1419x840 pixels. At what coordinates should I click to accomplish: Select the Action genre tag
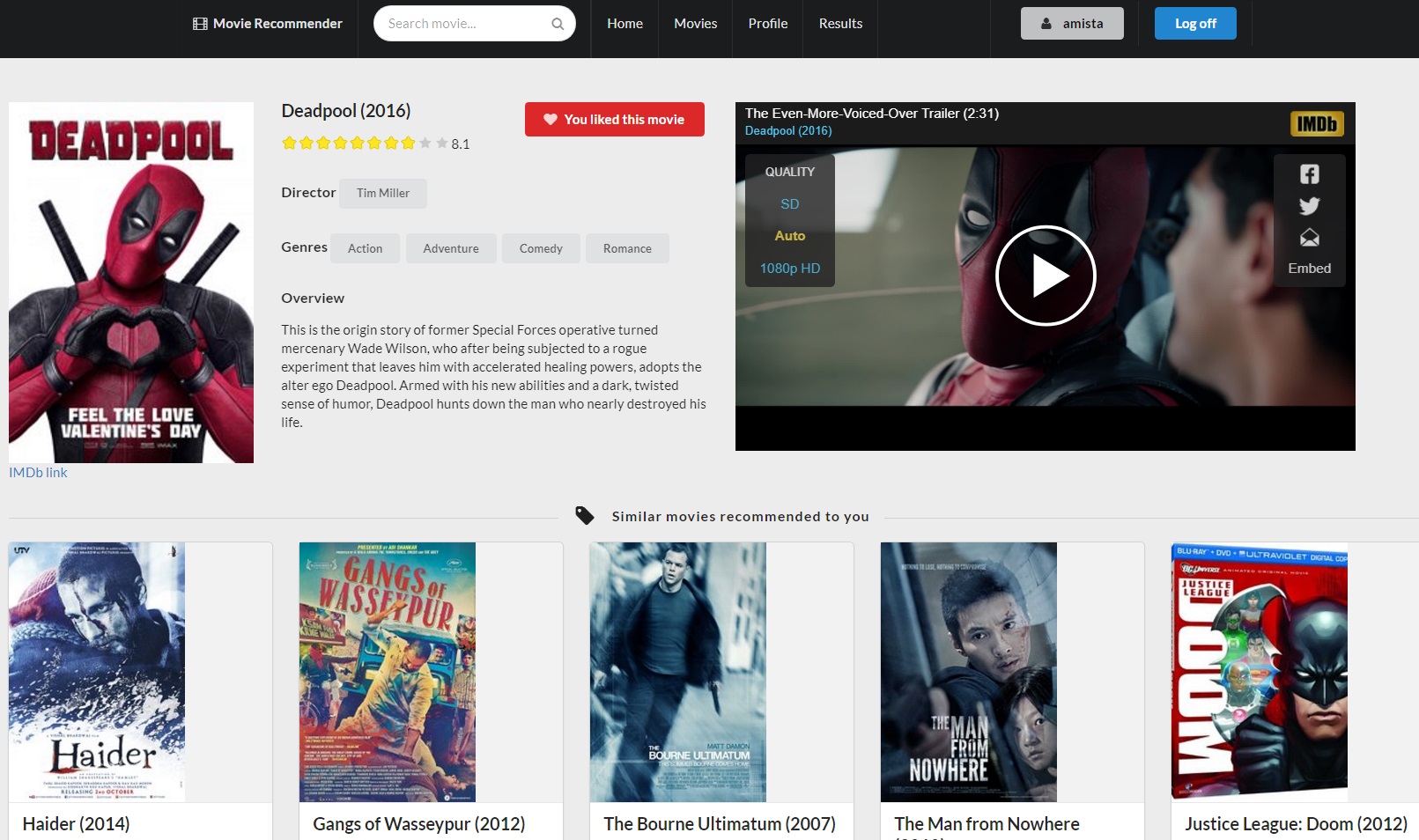[365, 248]
